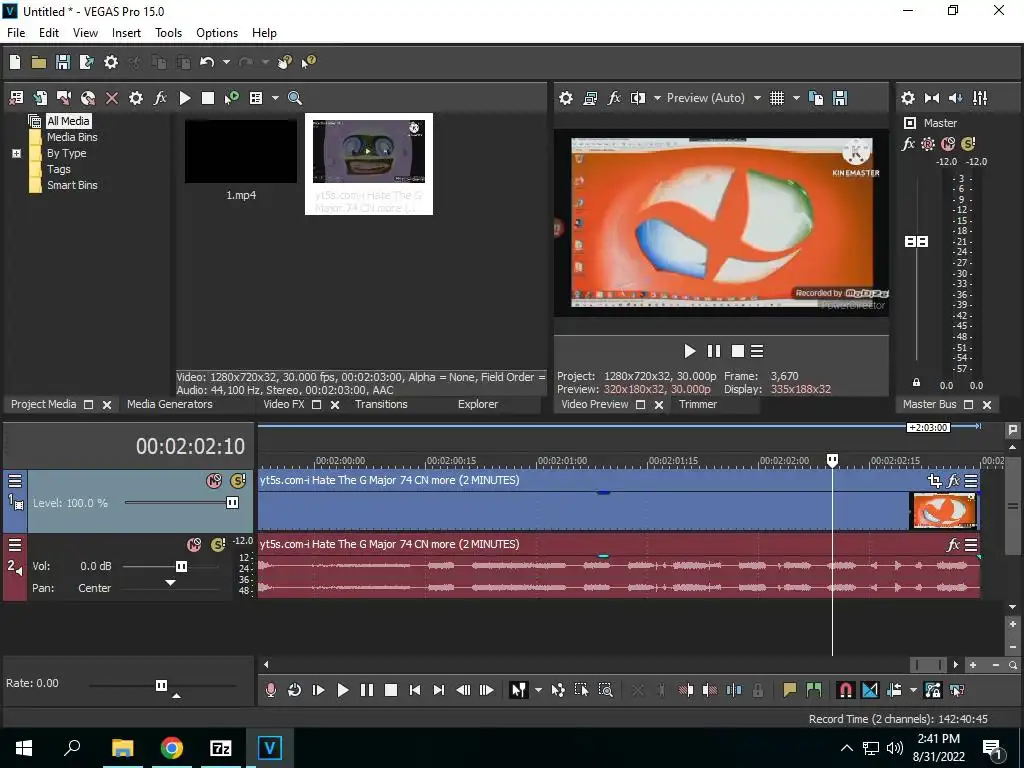Click the playback Rate slider handle
The image size is (1024, 768).
(161, 685)
